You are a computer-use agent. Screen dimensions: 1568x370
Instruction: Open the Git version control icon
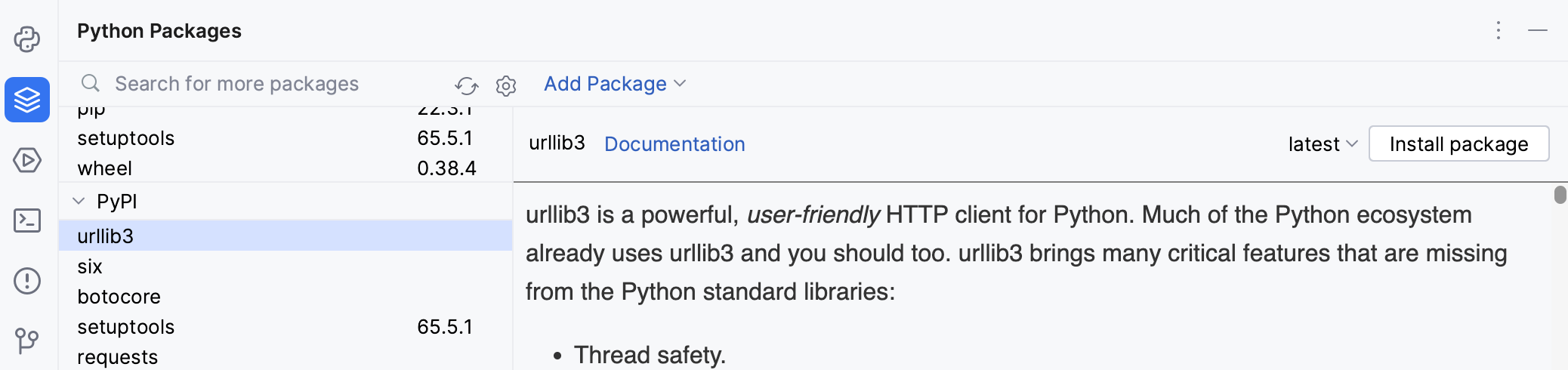coord(27,341)
